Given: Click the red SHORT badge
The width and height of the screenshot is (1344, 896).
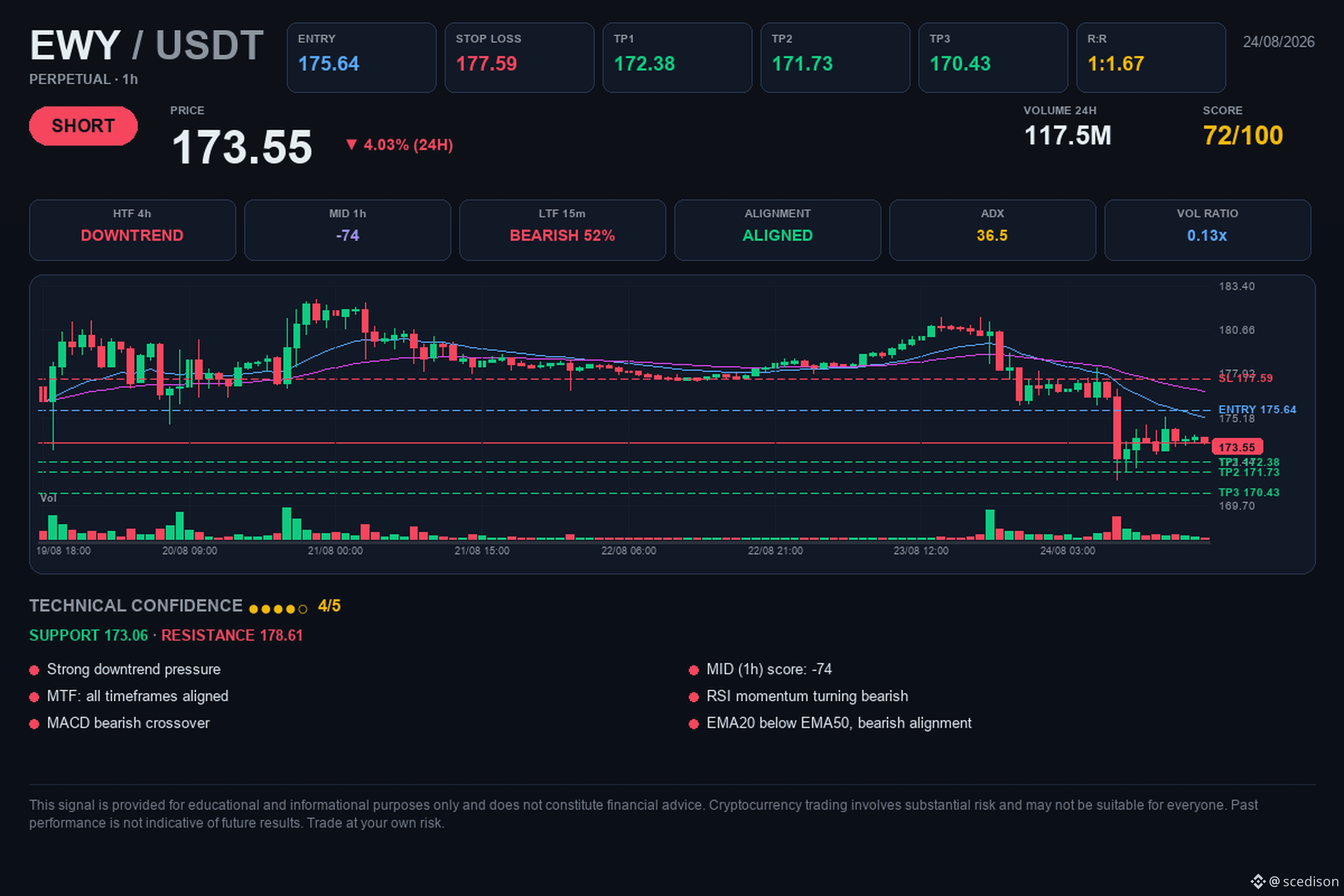Looking at the screenshot, I should click(83, 125).
